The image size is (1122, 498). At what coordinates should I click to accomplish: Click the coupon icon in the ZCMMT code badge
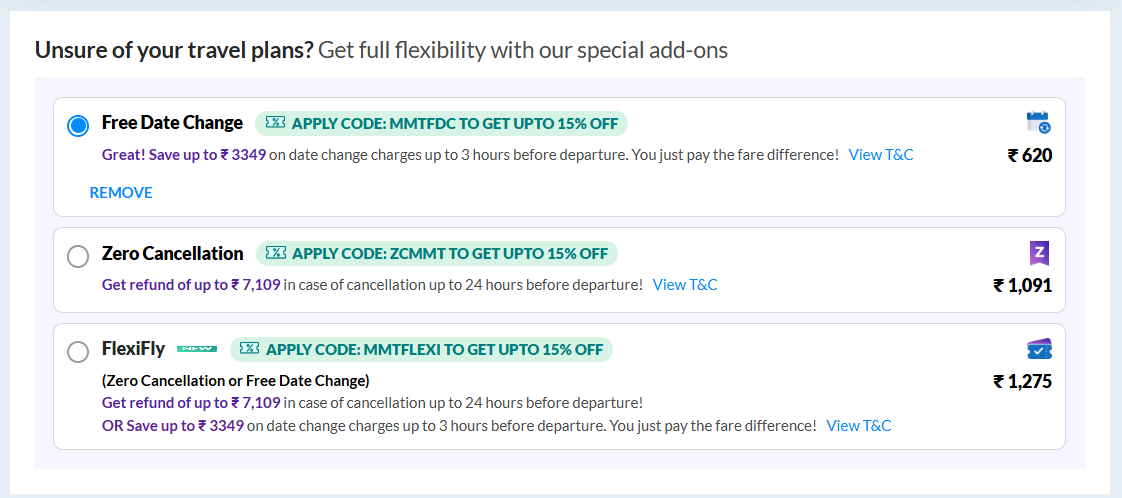(276, 253)
